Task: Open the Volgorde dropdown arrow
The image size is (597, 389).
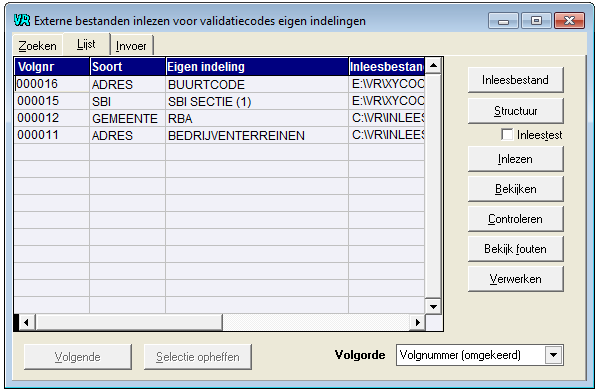Action: click(x=554, y=355)
